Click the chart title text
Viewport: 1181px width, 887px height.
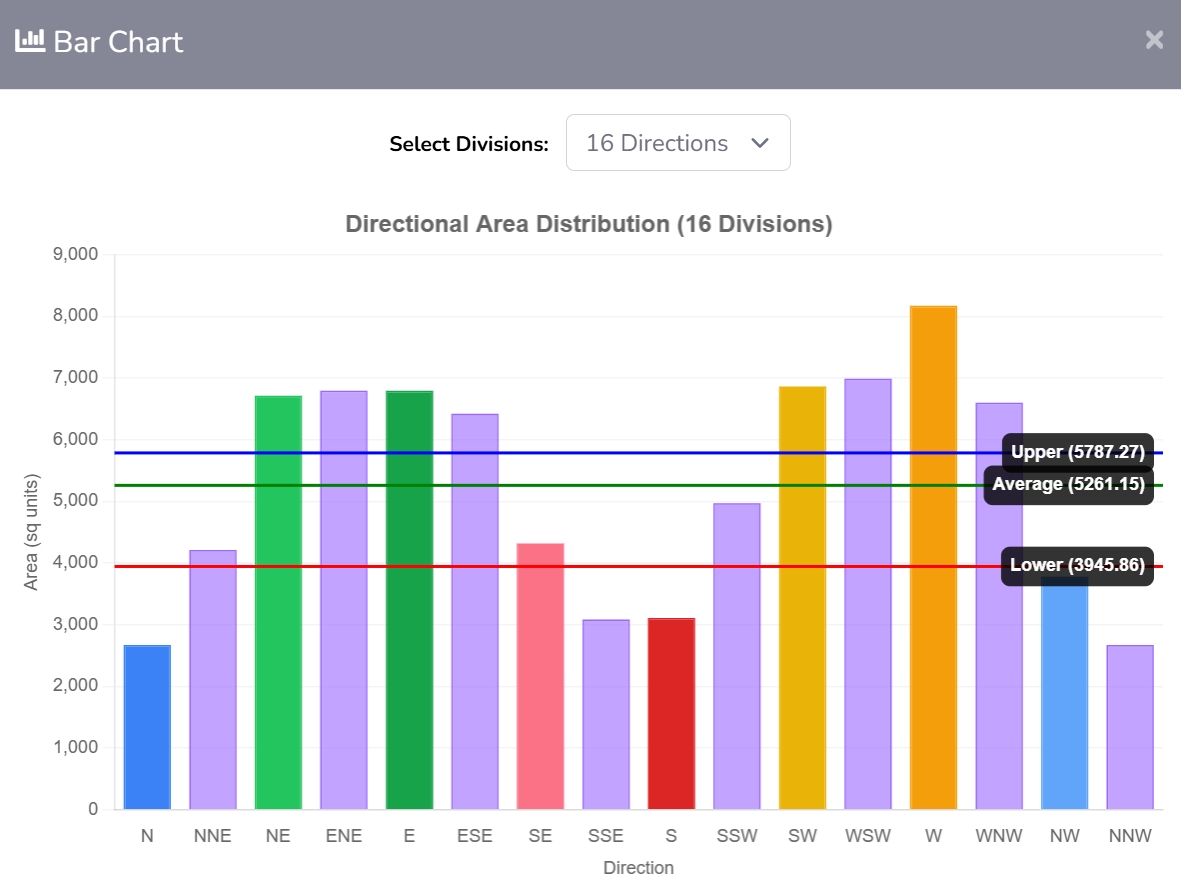[589, 224]
